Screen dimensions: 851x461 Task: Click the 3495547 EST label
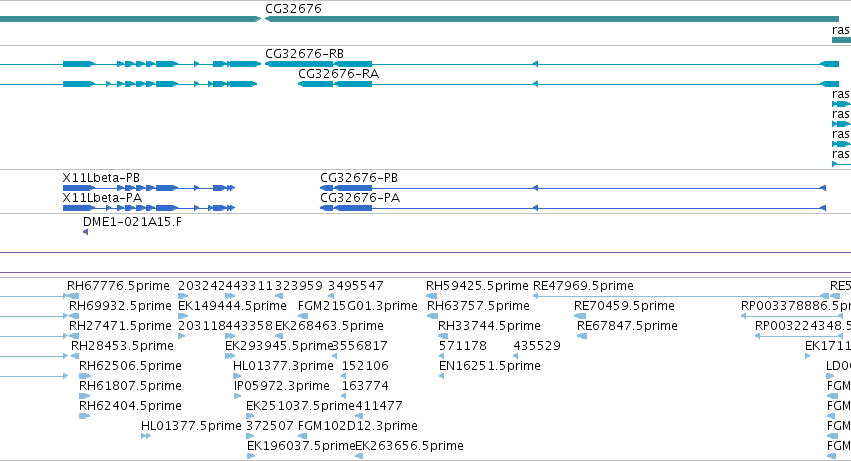[355, 286]
